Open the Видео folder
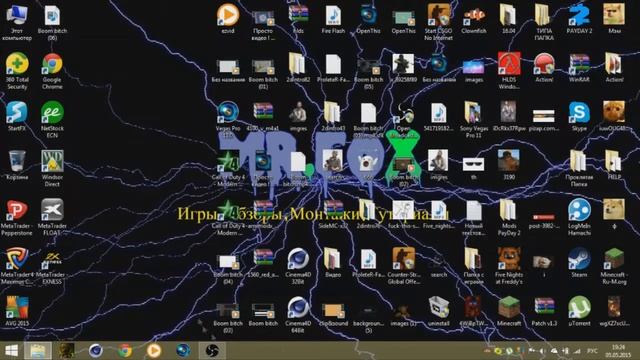Screen dimensions: 640x360 333,262
